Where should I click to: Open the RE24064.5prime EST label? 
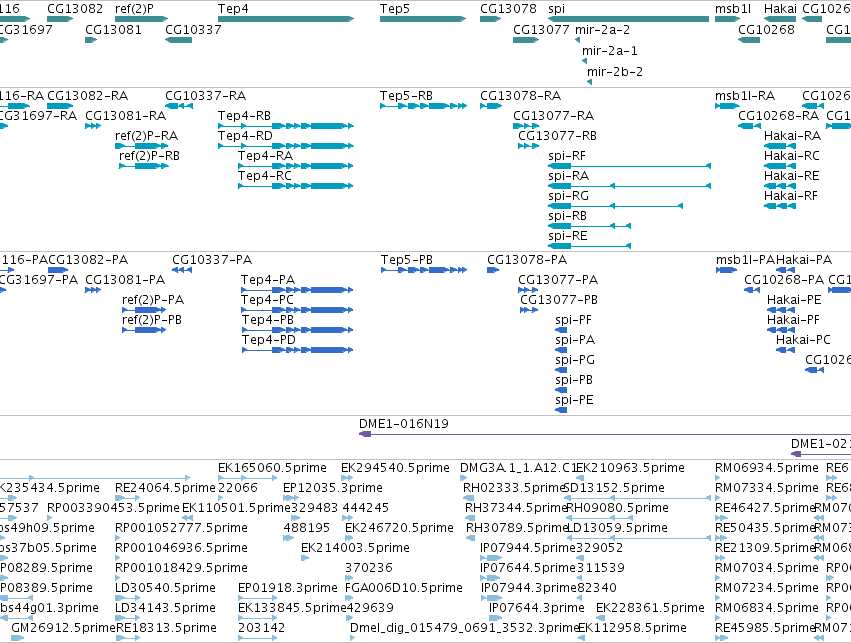point(165,488)
